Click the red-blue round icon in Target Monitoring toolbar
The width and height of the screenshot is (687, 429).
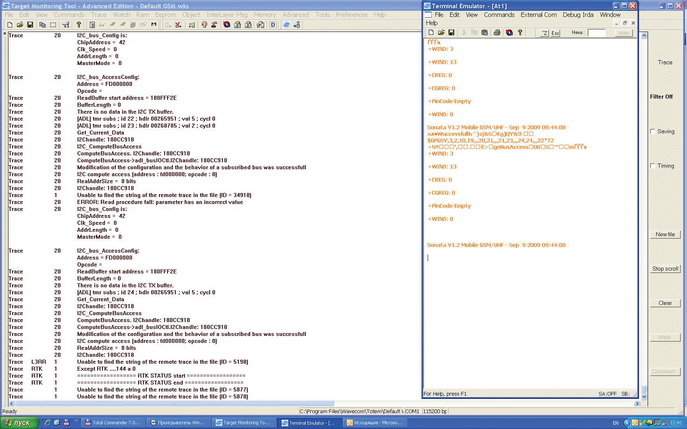226,25
